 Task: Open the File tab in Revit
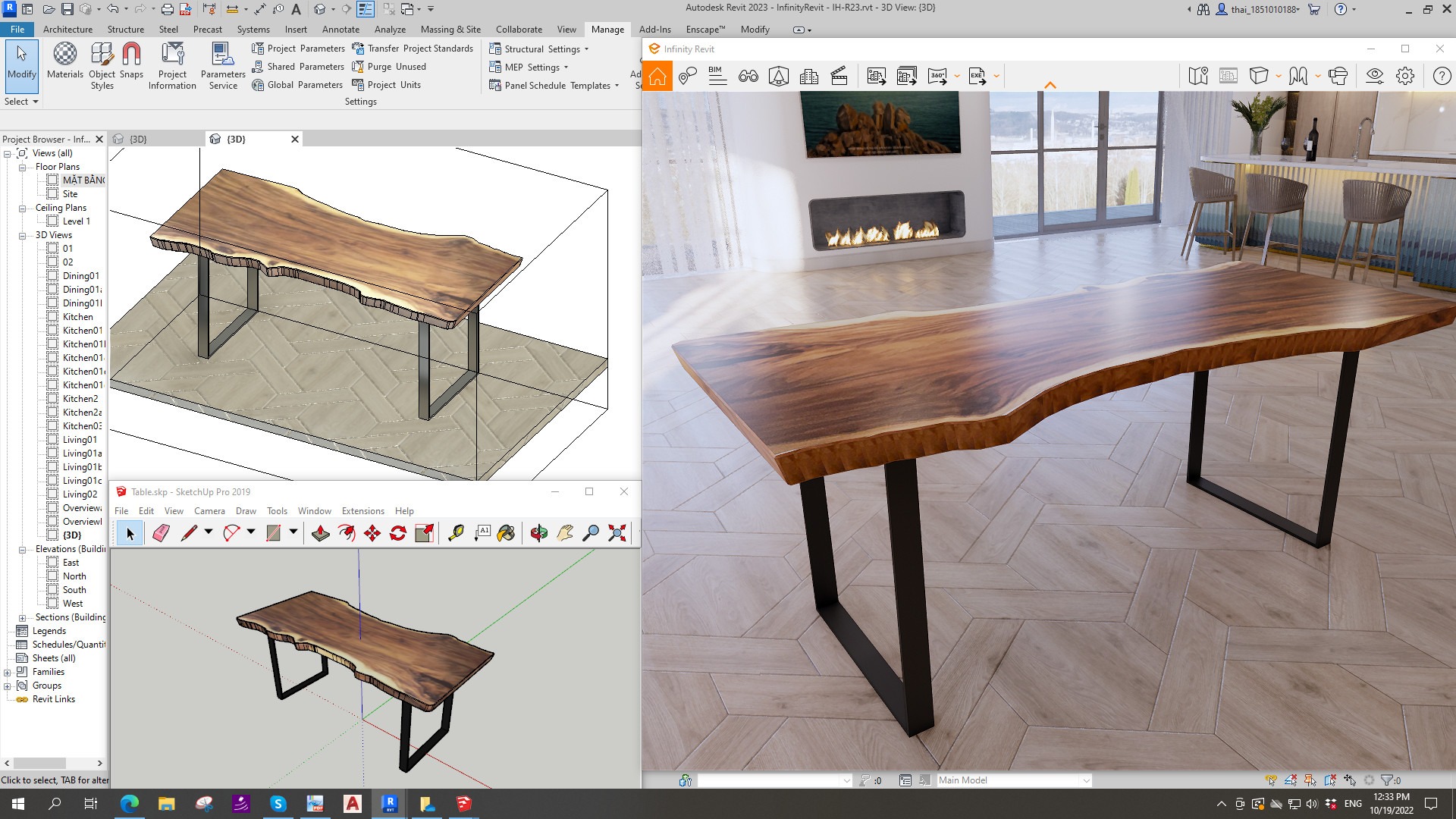click(x=17, y=30)
